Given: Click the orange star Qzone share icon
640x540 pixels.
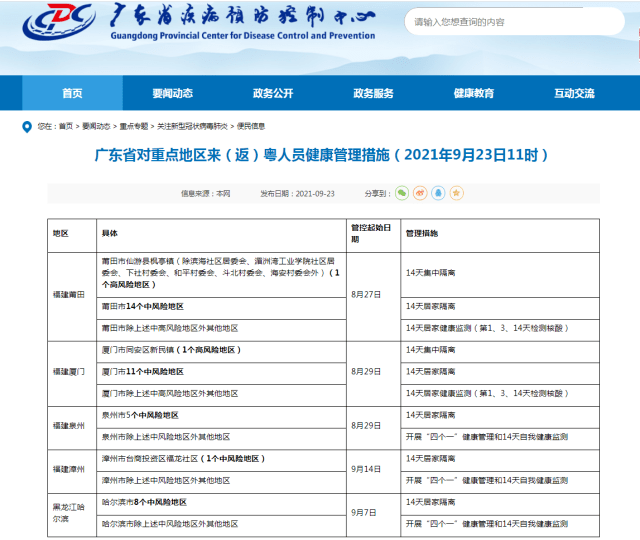Looking at the screenshot, I should 456,193.
